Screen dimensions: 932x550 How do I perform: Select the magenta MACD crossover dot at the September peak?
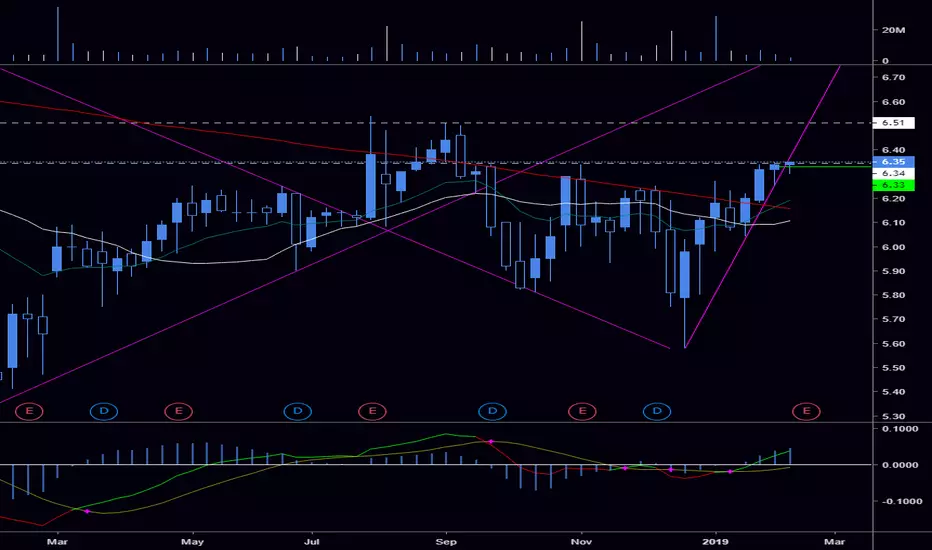491,442
